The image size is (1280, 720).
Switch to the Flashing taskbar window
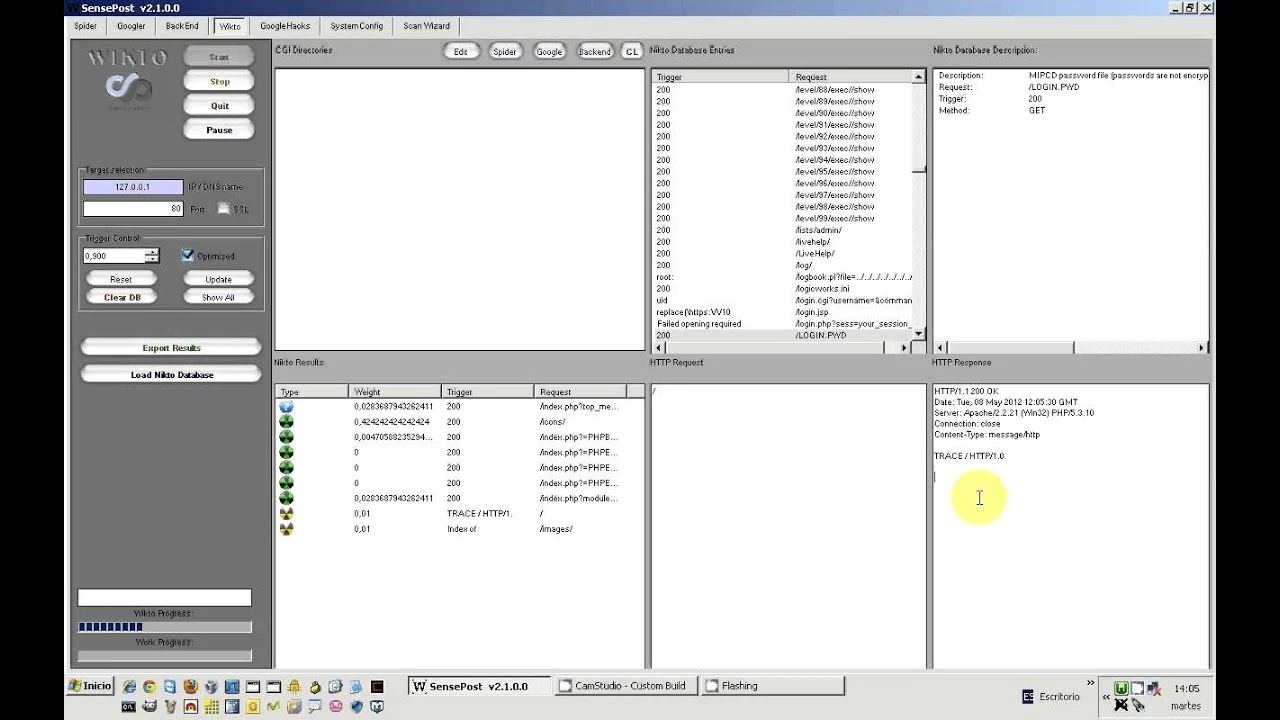point(773,686)
